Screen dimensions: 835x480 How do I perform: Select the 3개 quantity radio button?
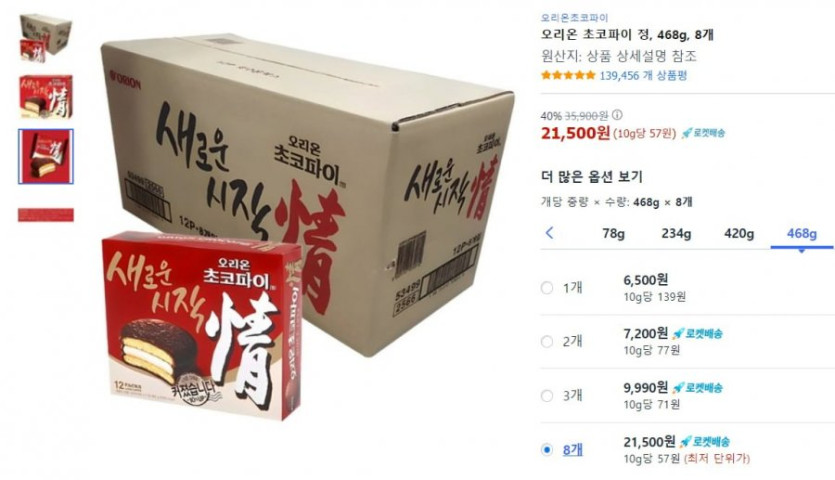coord(547,395)
